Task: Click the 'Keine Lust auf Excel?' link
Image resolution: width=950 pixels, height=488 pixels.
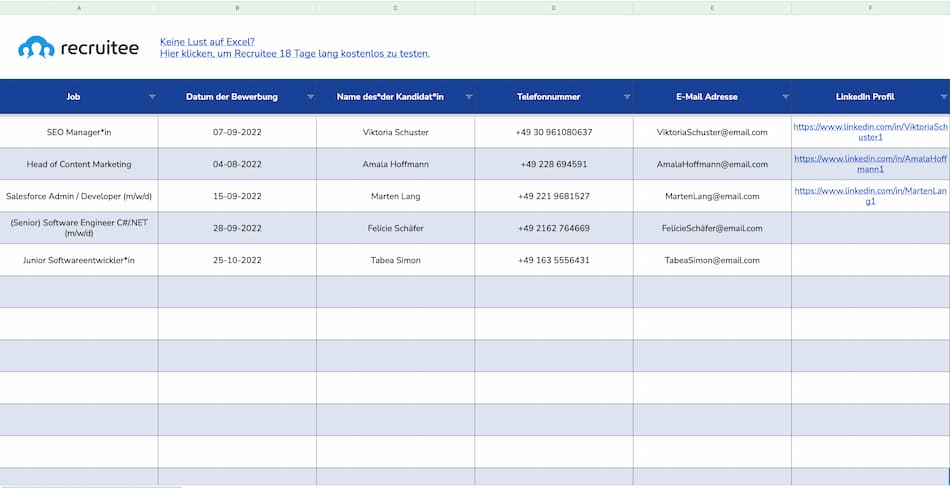Action: (207, 42)
